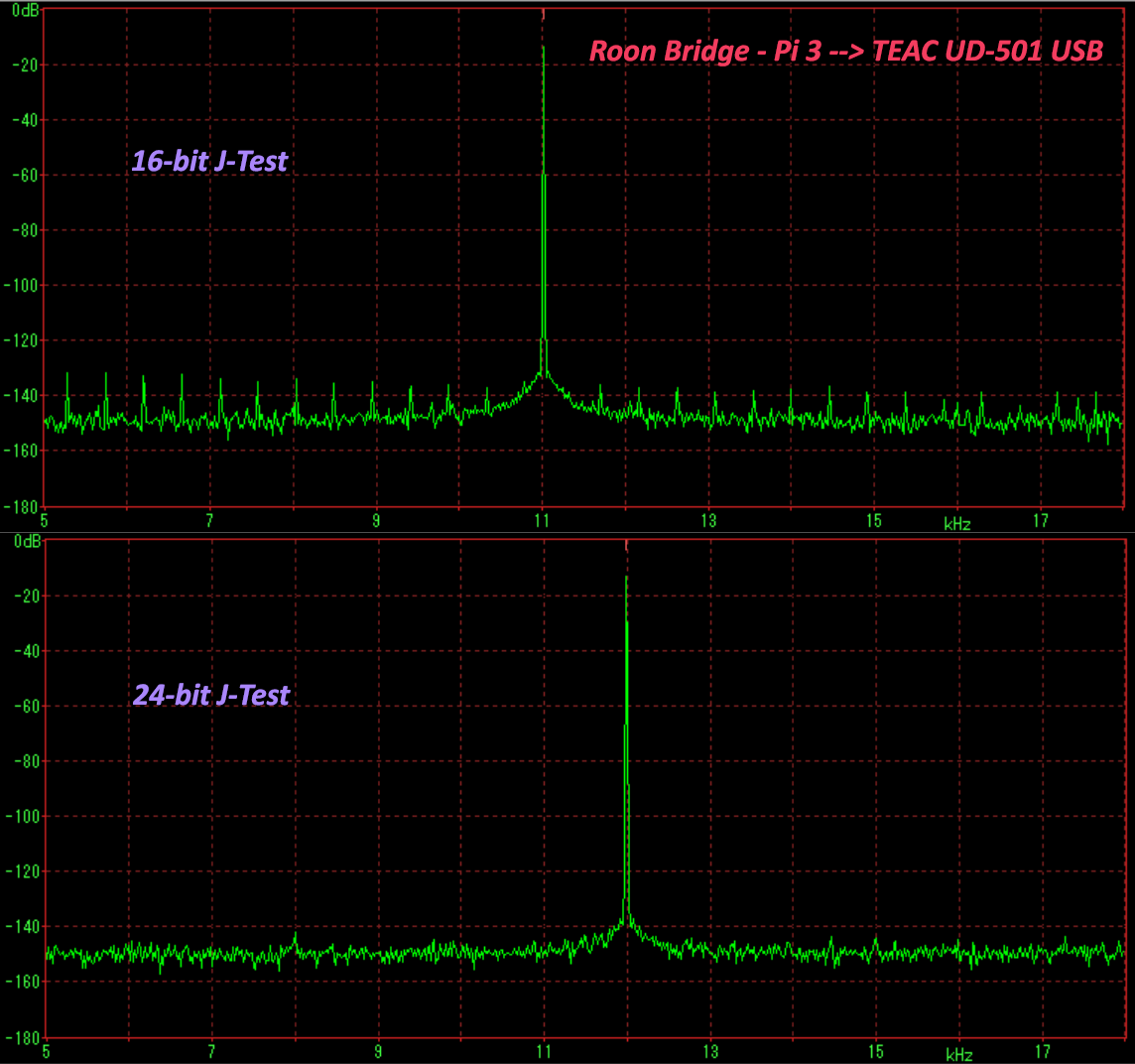Click the -140 dB label on the 24-bit graph

coord(22,926)
